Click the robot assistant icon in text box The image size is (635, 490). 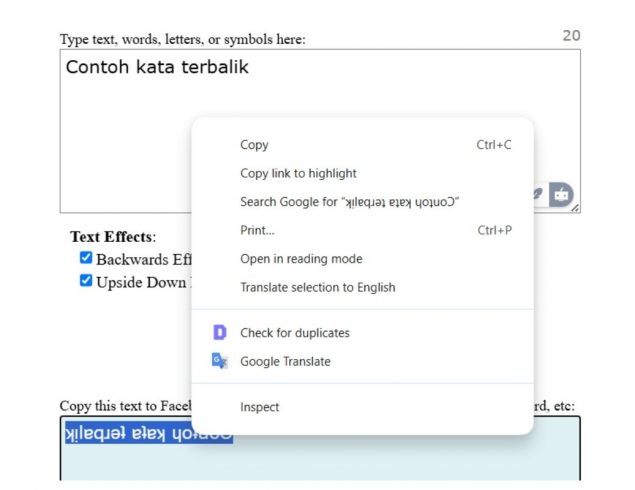coord(561,194)
